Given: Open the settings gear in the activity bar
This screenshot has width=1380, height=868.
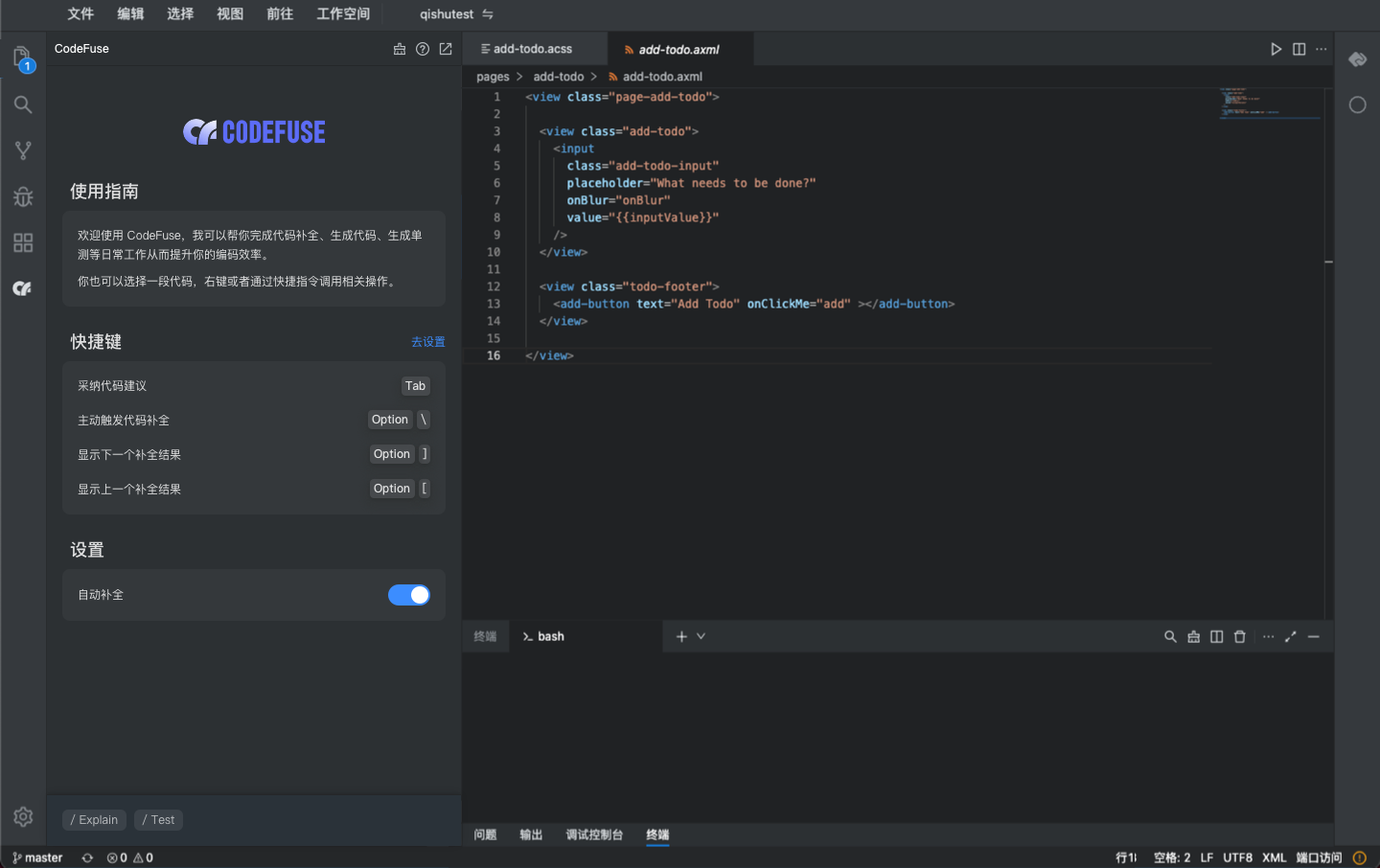Looking at the screenshot, I should click(23, 816).
